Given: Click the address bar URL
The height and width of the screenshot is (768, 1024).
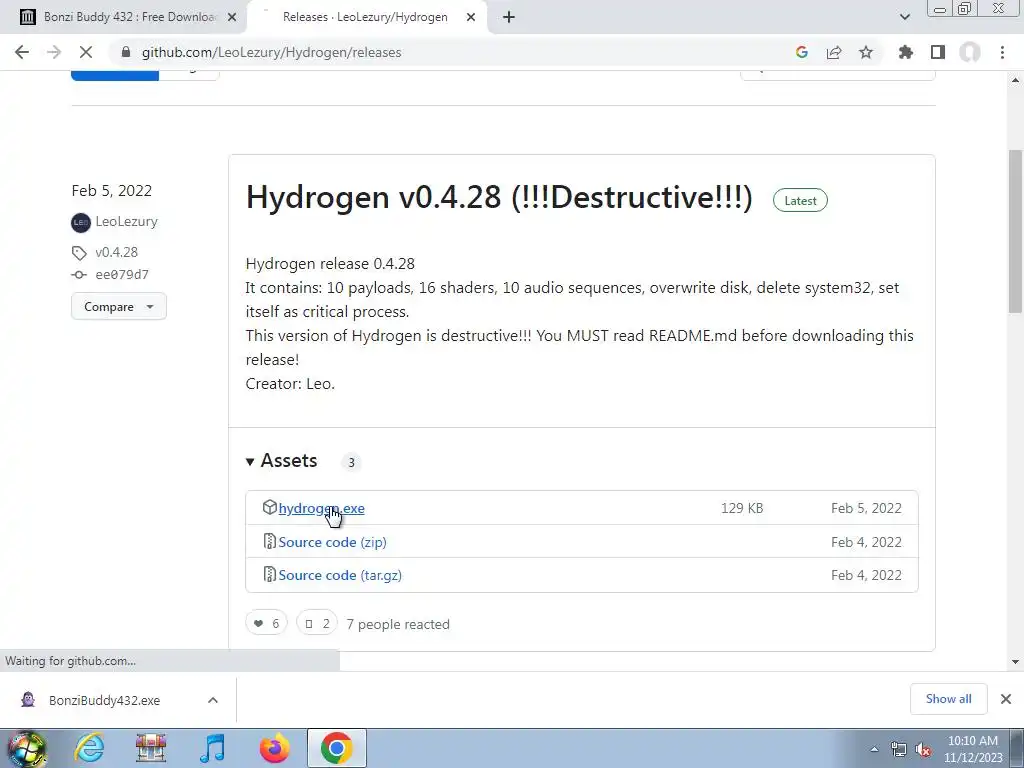Looking at the screenshot, I should (x=272, y=52).
